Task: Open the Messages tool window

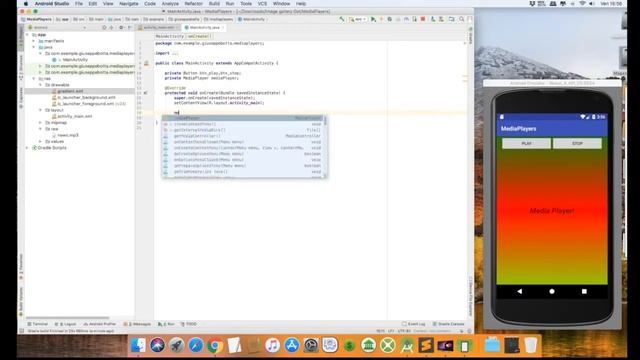Action: click(x=138, y=324)
